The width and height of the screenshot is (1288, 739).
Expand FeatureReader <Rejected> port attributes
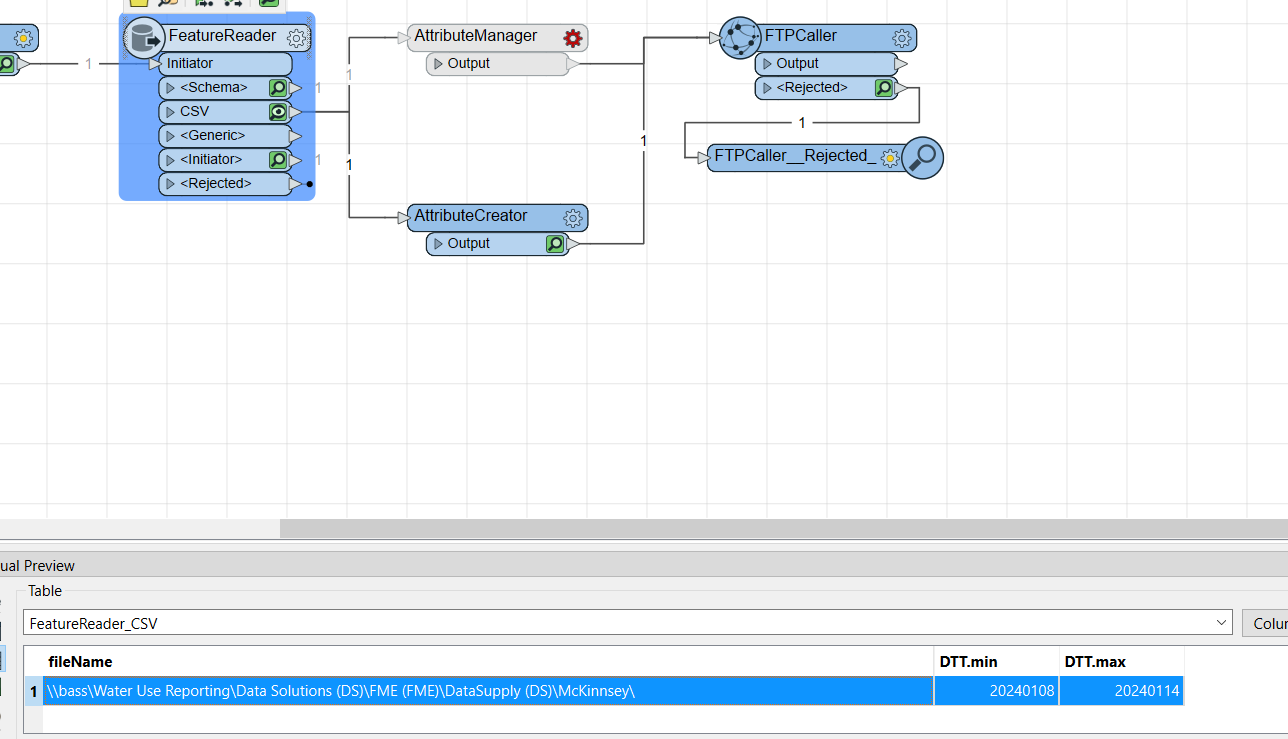click(170, 184)
